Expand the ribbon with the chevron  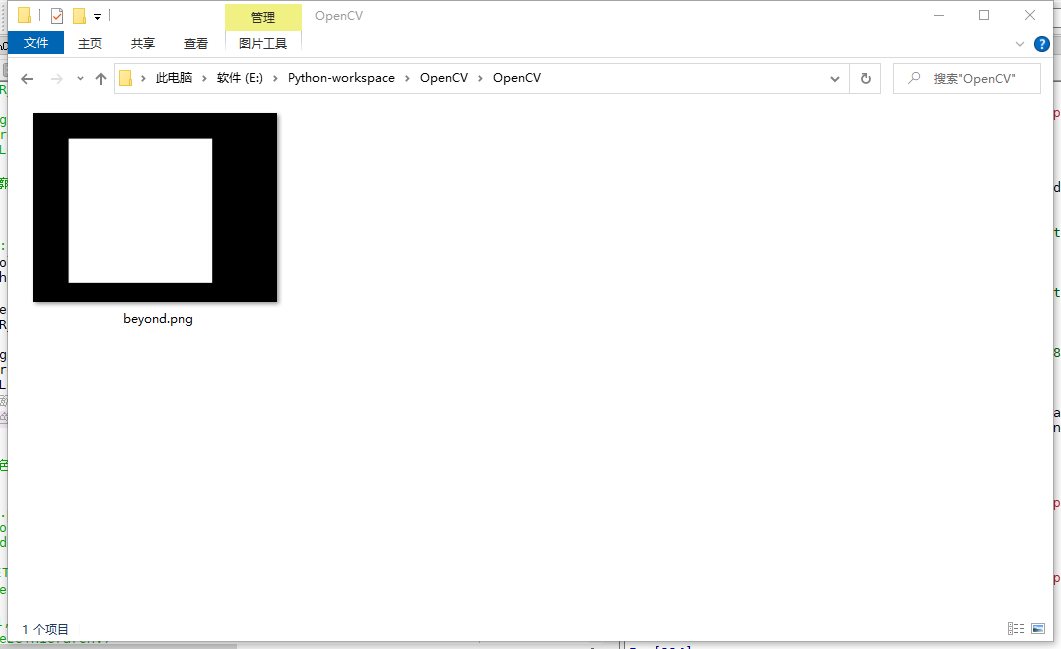[1020, 44]
